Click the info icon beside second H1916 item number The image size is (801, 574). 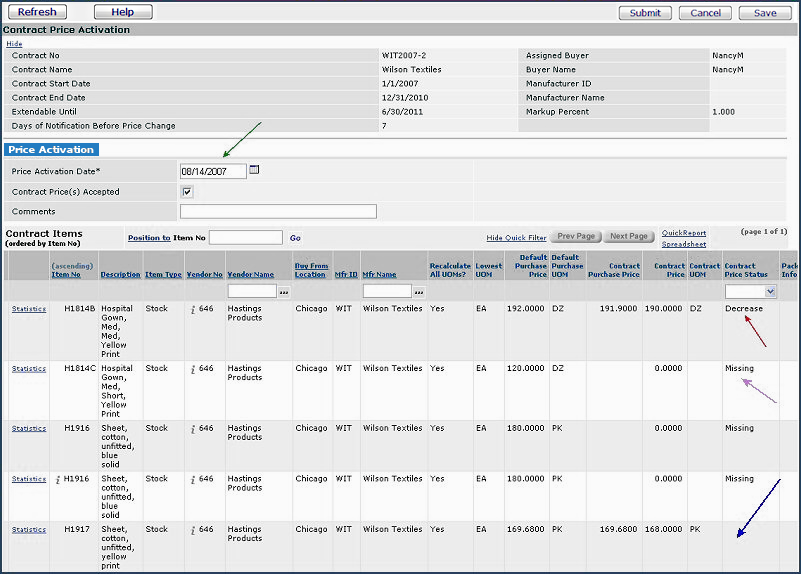(x=59, y=479)
